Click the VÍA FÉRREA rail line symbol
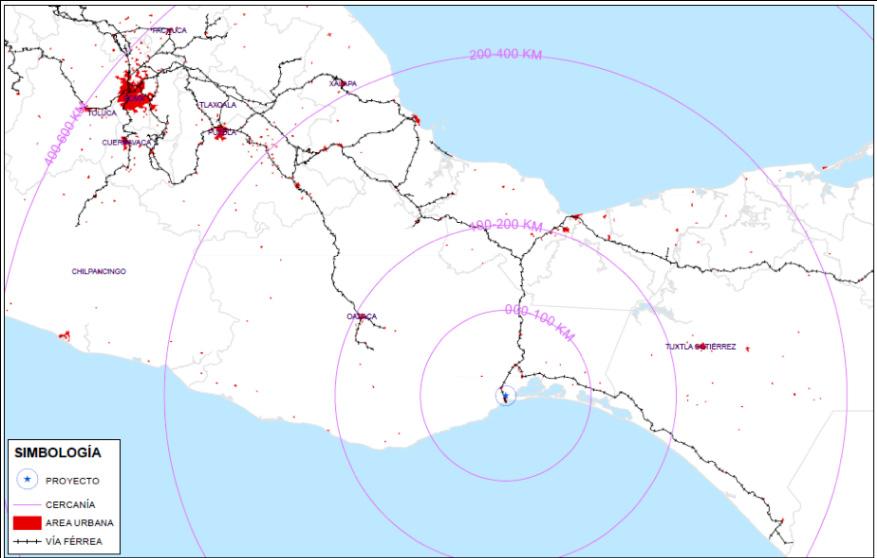Screen dimensions: 877x558 click(27, 541)
